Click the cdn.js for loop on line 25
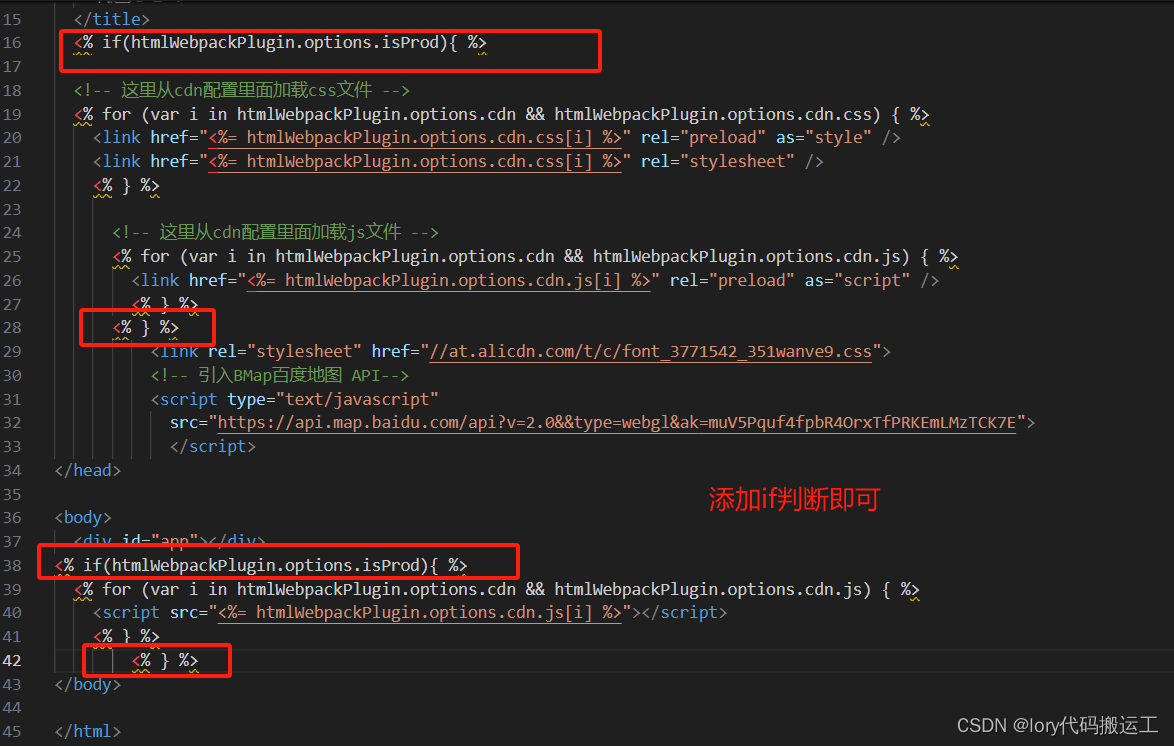The width and height of the screenshot is (1174, 746). point(535,257)
